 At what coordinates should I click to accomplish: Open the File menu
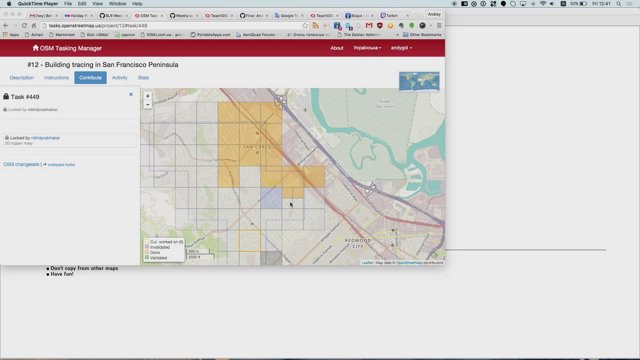68,4
